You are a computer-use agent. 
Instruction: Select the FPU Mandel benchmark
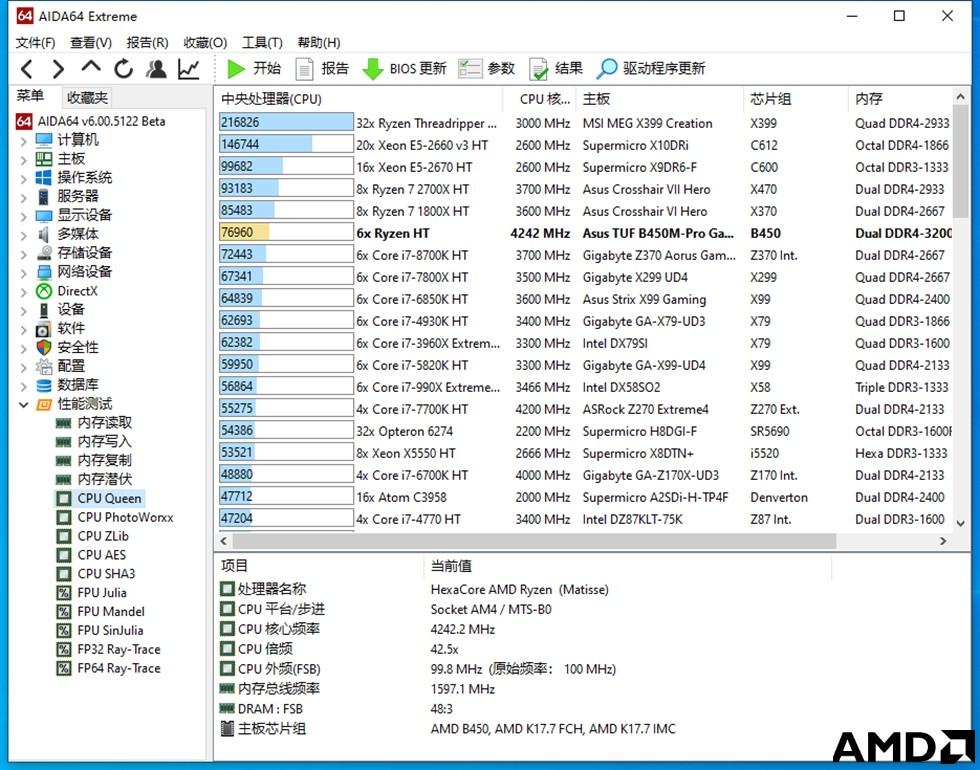(x=100, y=611)
